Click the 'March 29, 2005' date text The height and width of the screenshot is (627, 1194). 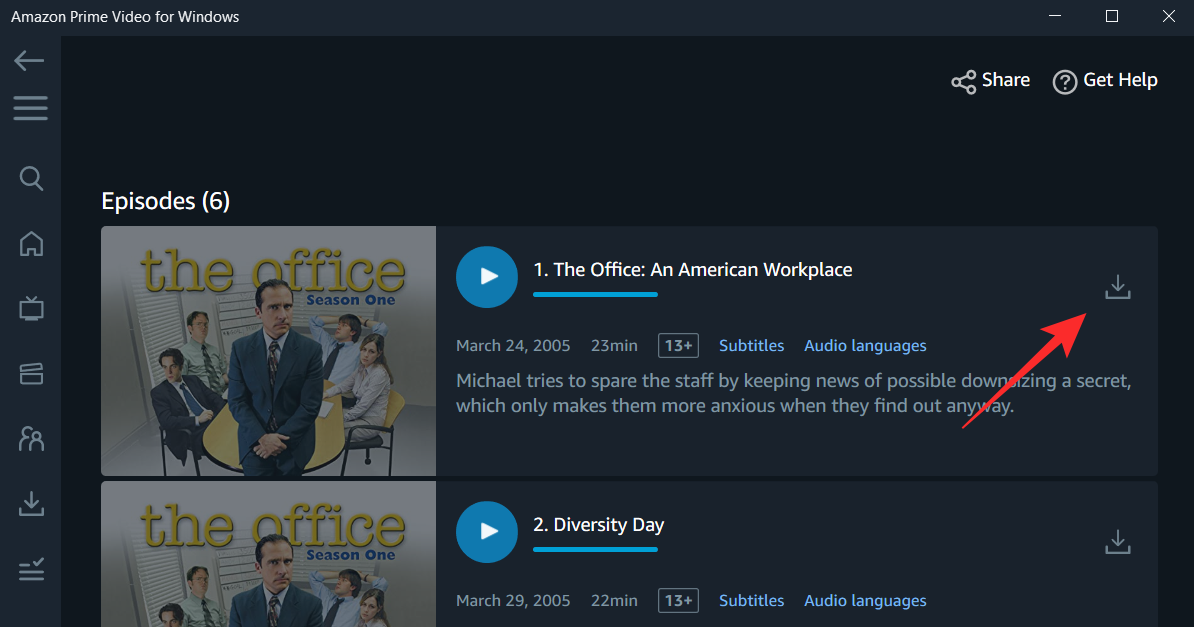point(513,601)
